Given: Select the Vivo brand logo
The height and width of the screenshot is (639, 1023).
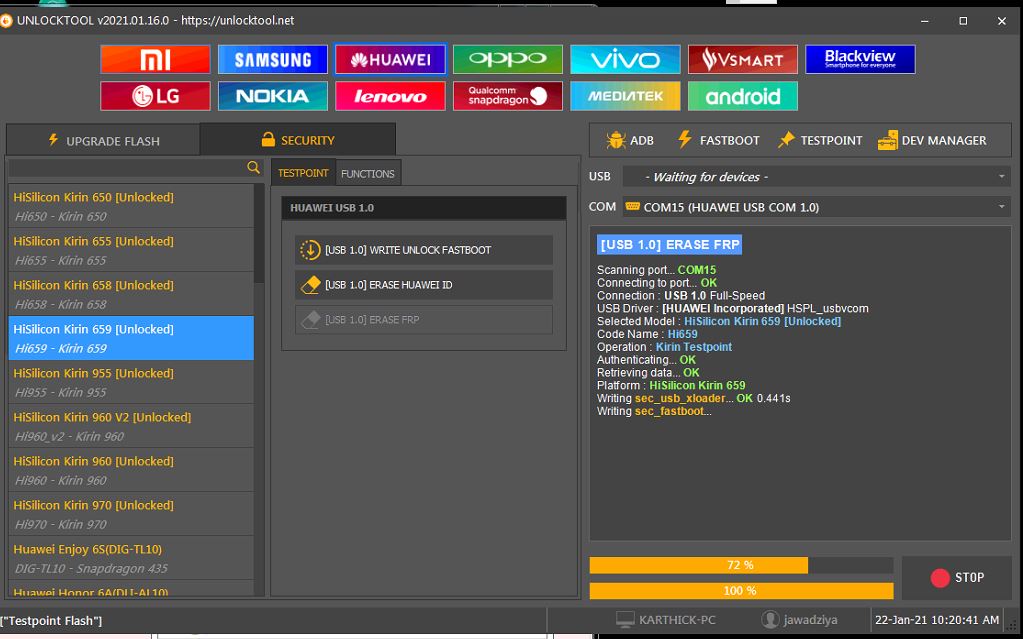Looking at the screenshot, I should (x=625, y=59).
